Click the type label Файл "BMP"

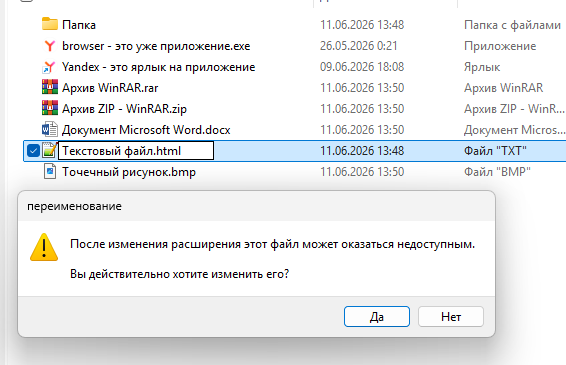click(x=497, y=171)
